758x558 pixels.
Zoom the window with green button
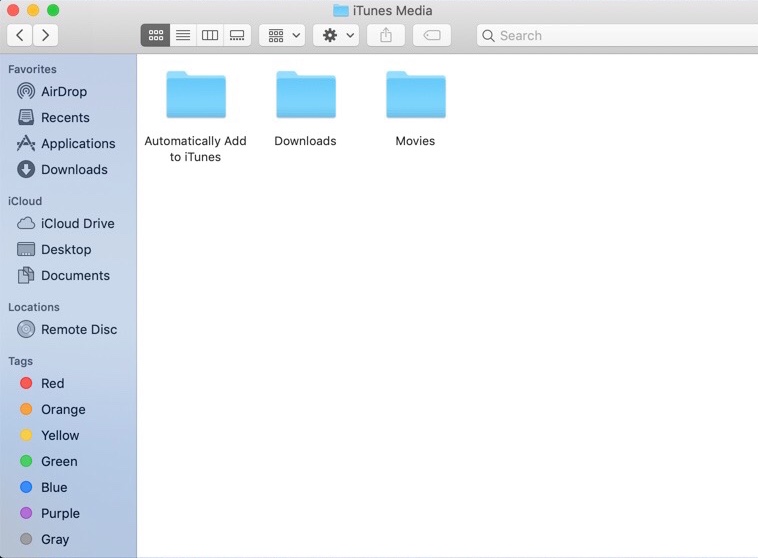coord(53,10)
